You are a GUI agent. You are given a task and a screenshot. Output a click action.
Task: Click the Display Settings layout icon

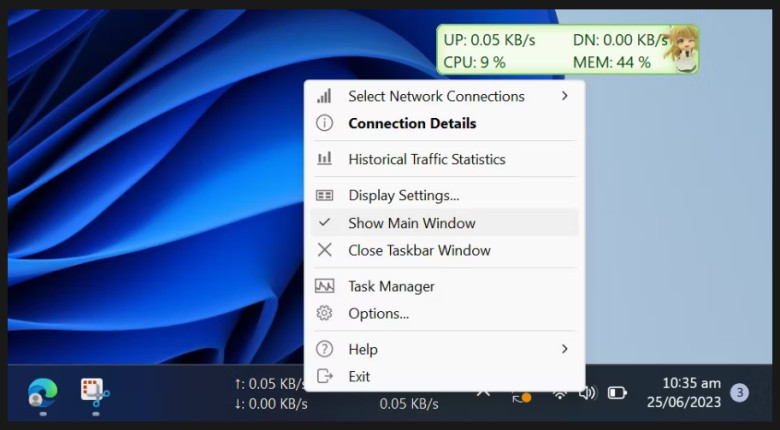point(324,195)
